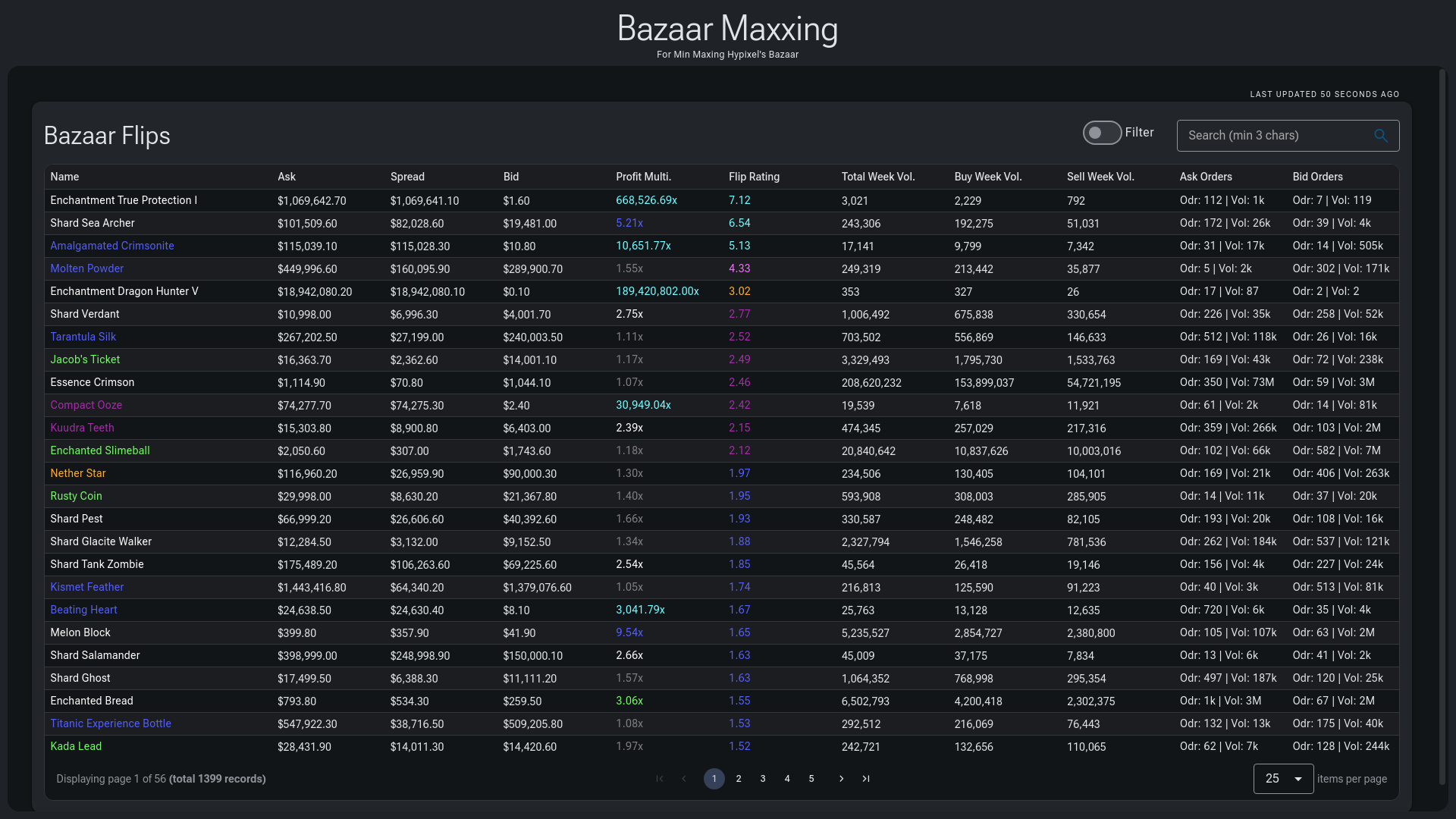Open the Titanic Experience Bottle link
Viewport: 1456px width, 819px height.
pos(111,723)
